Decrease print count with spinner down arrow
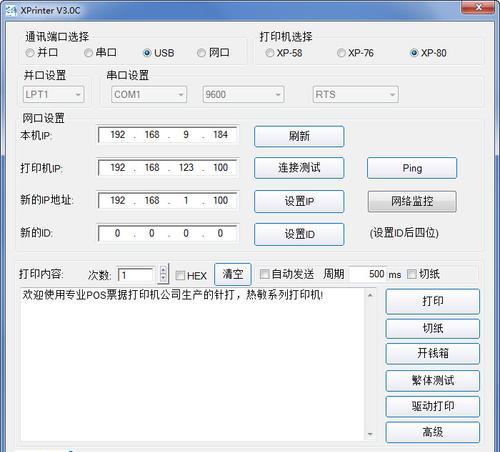Image resolution: width=500 pixels, height=452 pixels. coord(163,278)
